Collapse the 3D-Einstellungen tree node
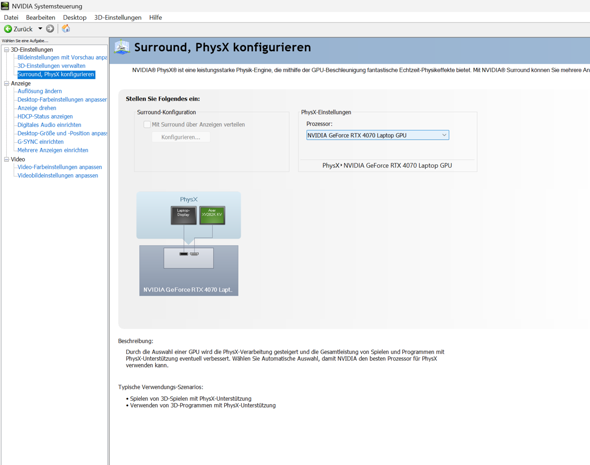The height and width of the screenshot is (465, 590). coord(6,50)
